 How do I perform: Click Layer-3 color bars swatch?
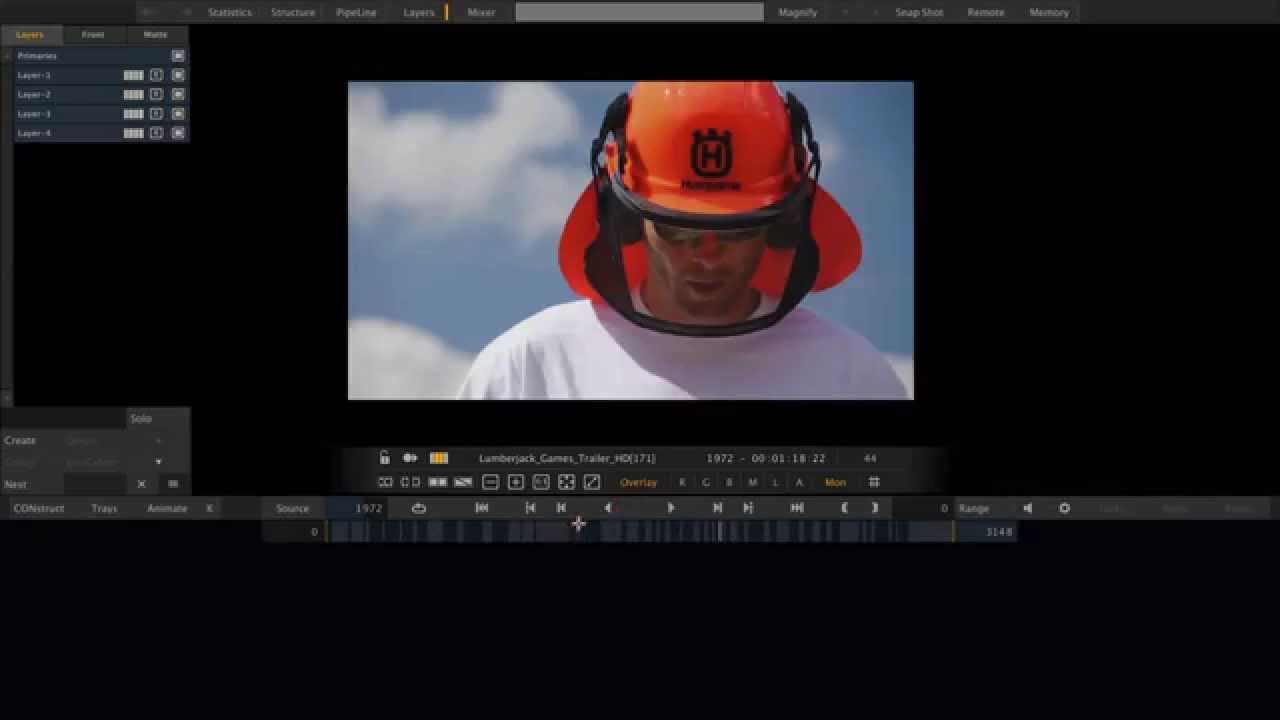(x=133, y=114)
